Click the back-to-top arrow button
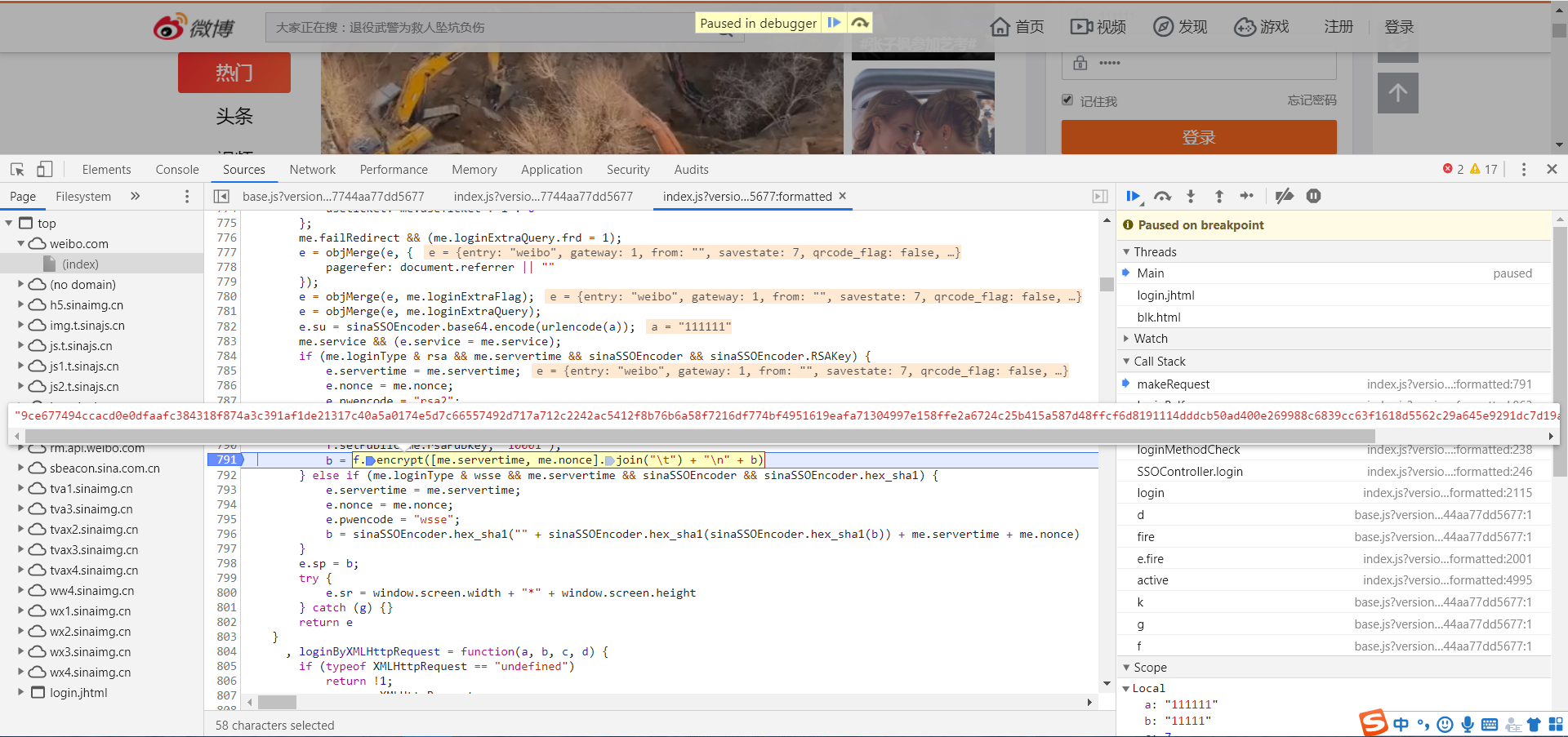Viewport: 1568px width, 737px height. [1397, 93]
